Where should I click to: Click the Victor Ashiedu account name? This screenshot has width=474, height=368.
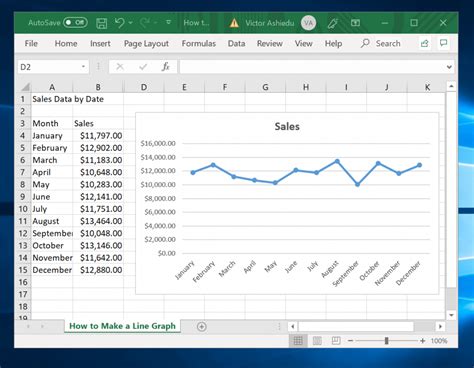[270, 23]
